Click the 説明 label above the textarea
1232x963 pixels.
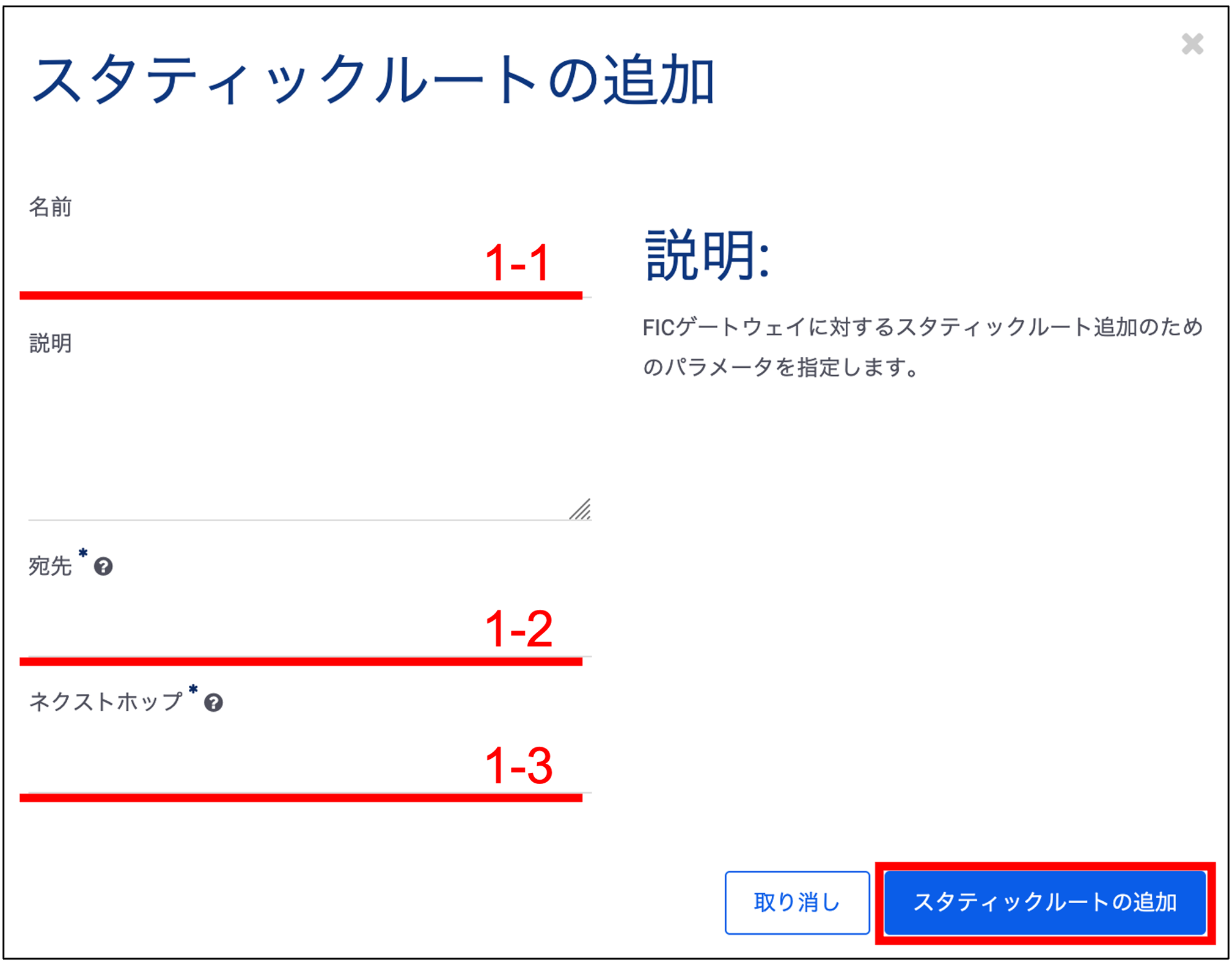(50, 343)
